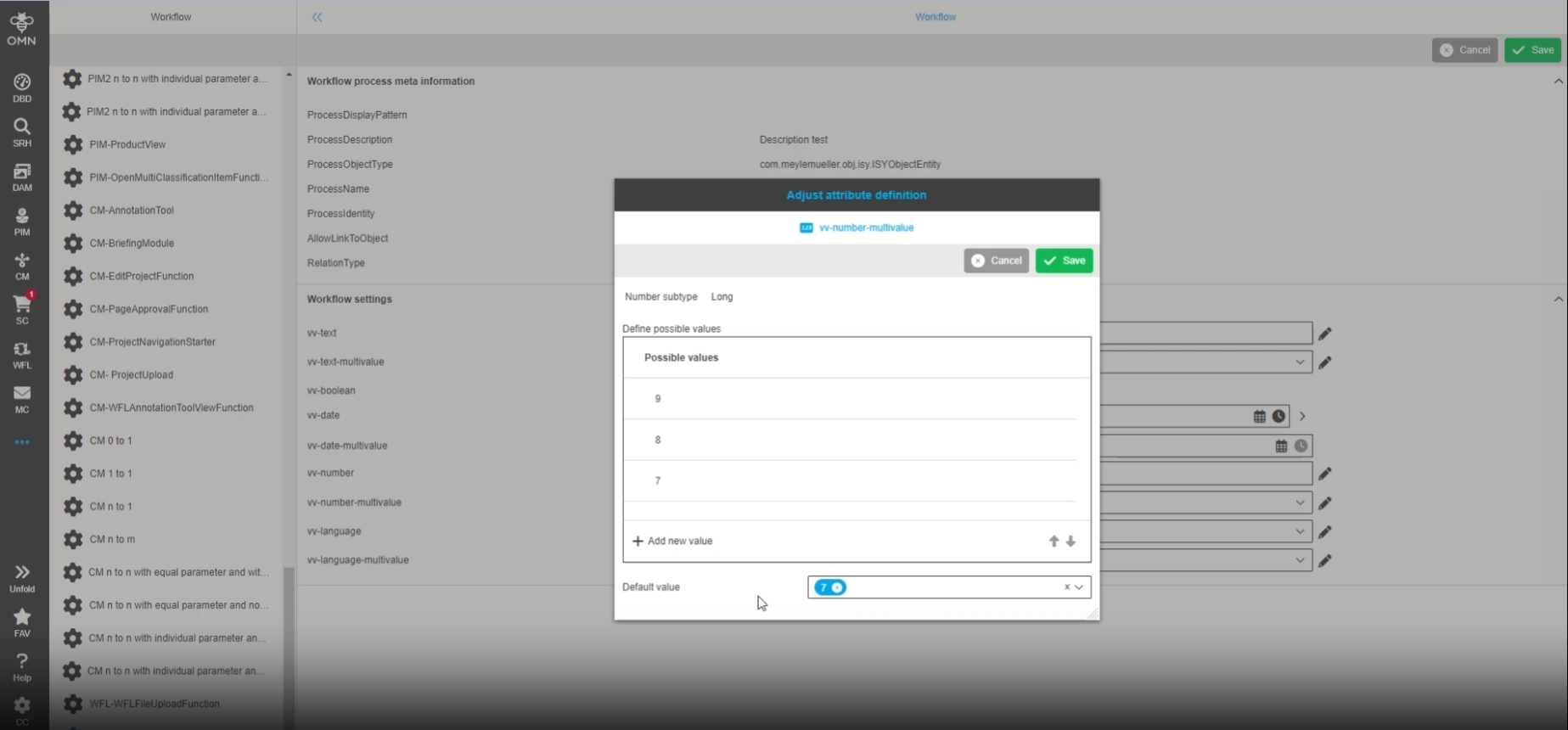
Task: Open the FAV favorites star
Action: point(22,623)
